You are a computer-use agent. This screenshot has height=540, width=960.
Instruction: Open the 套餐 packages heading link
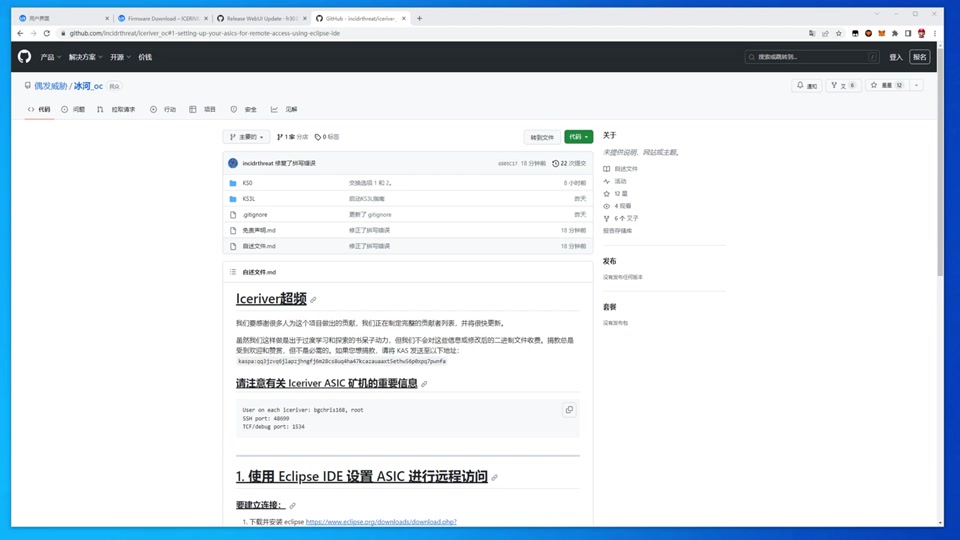click(x=609, y=307)
